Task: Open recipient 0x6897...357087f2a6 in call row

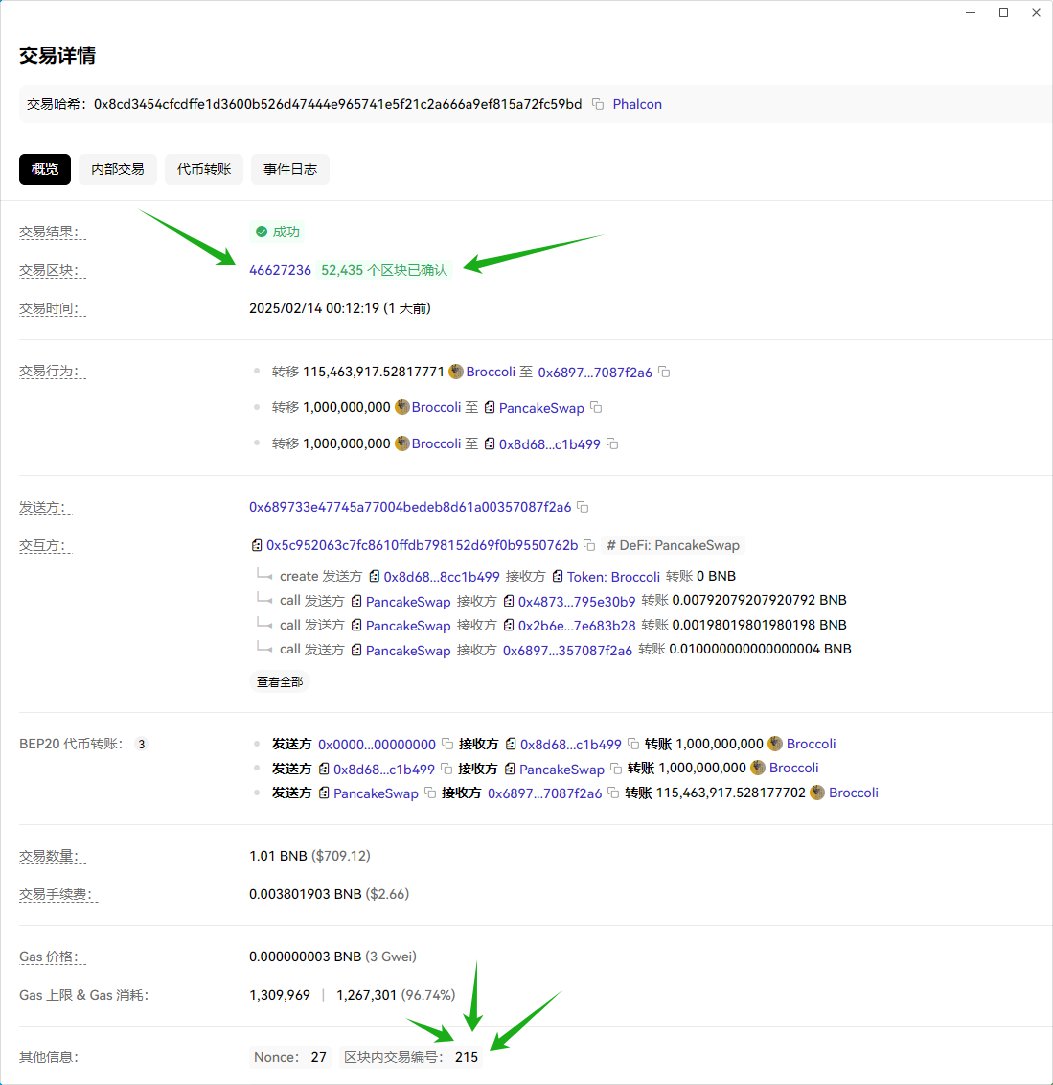Action: click(567, 650)
